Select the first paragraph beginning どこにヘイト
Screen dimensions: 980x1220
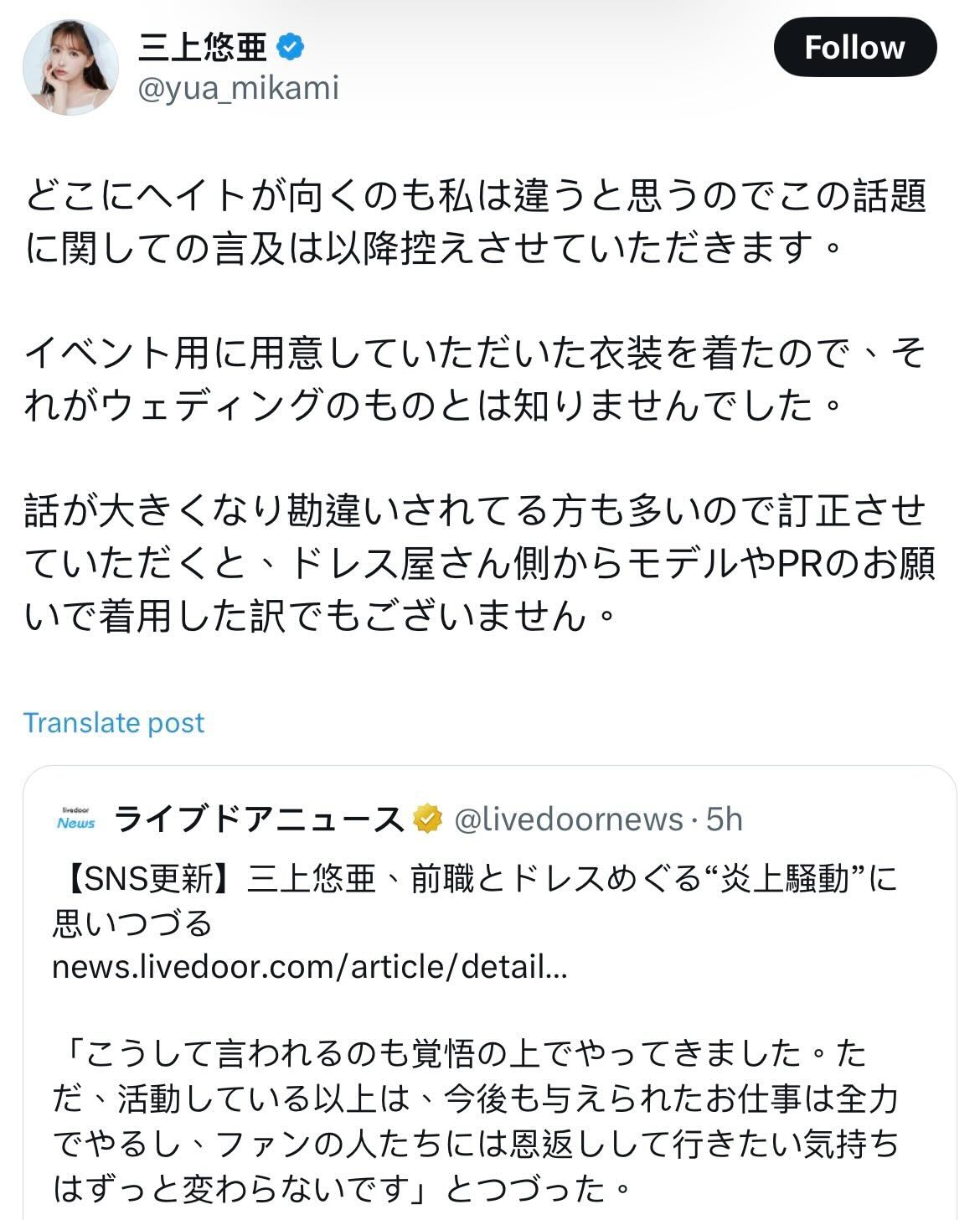click(476, 222)
